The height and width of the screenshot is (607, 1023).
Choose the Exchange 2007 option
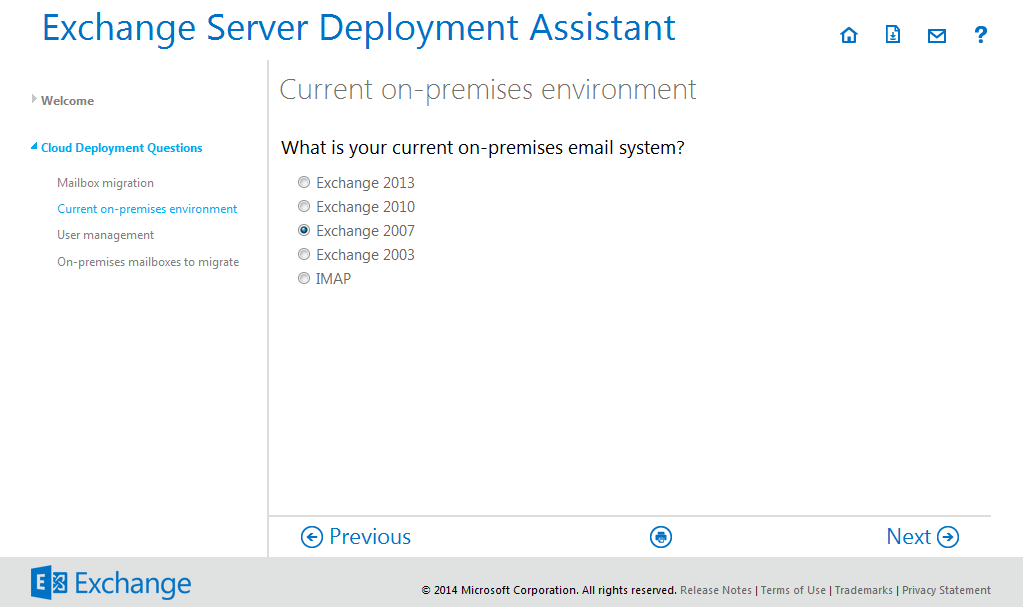pyautogui.click(x=304, y=230)
